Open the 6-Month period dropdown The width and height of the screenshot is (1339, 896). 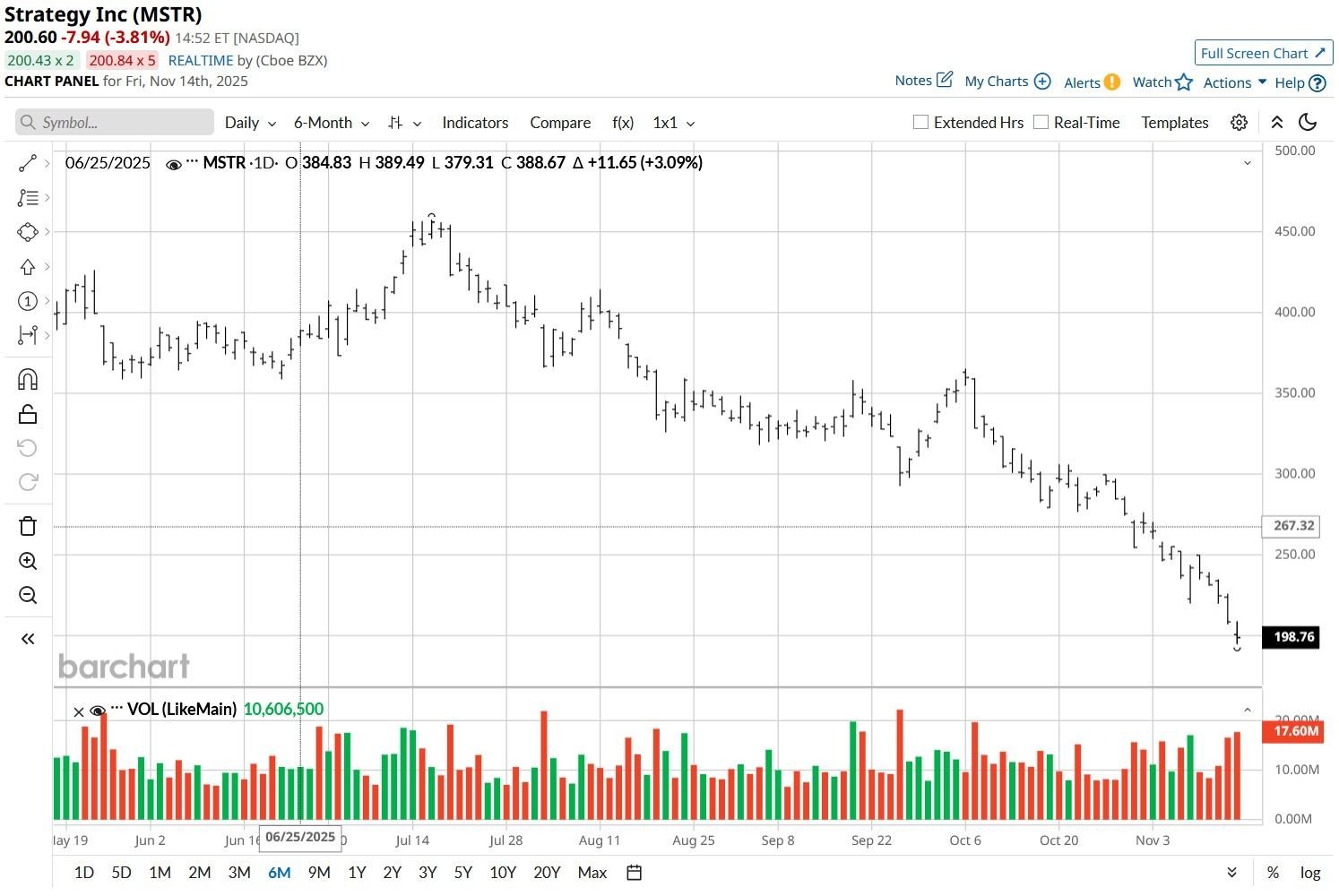coord(332,123)
